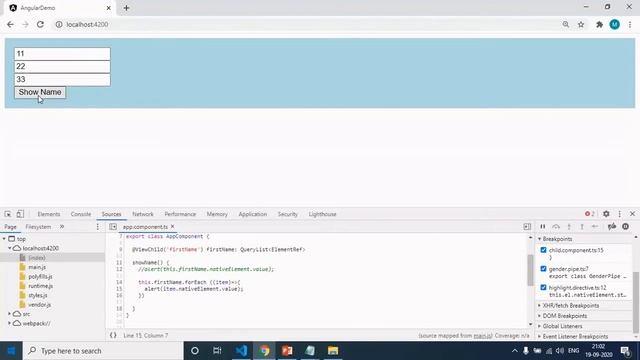Open vendor.js in the file tree
This screenshot has width=640, height=360.
pos(40,304)
